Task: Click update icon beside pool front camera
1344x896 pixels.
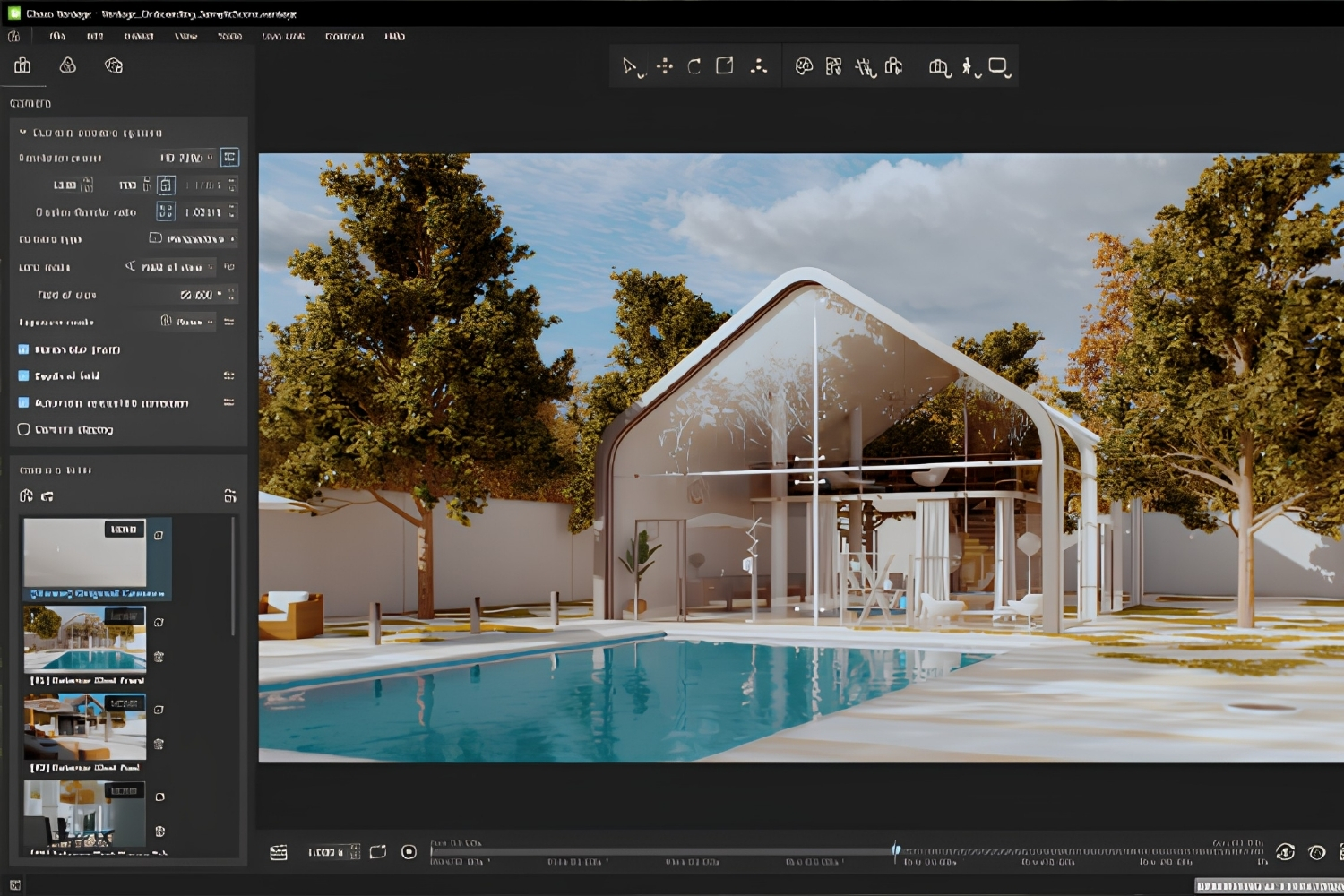Action: pos(159,623)
